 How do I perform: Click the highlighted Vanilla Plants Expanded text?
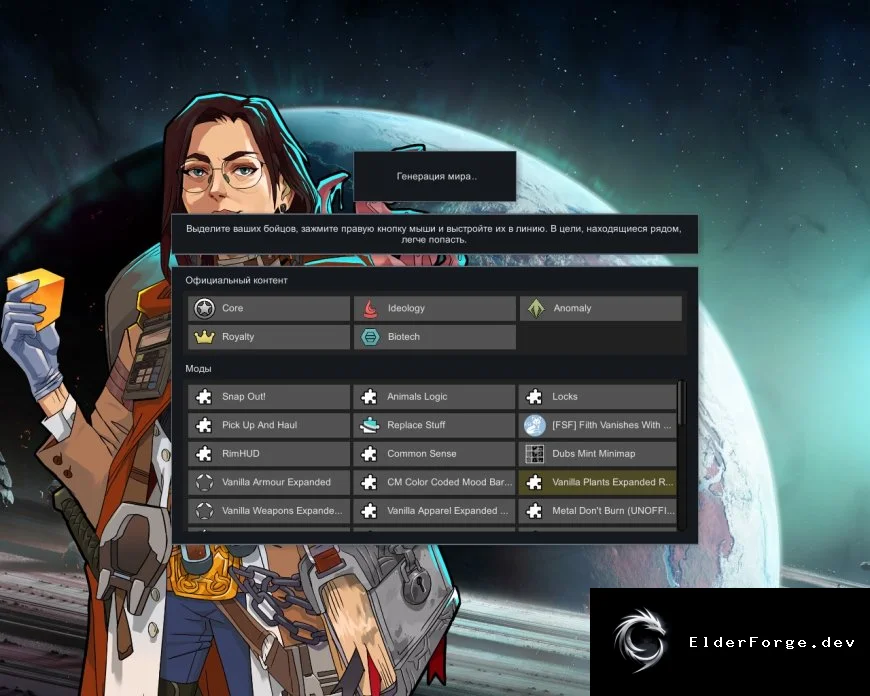pyautogui.click(x=613, y=482)
